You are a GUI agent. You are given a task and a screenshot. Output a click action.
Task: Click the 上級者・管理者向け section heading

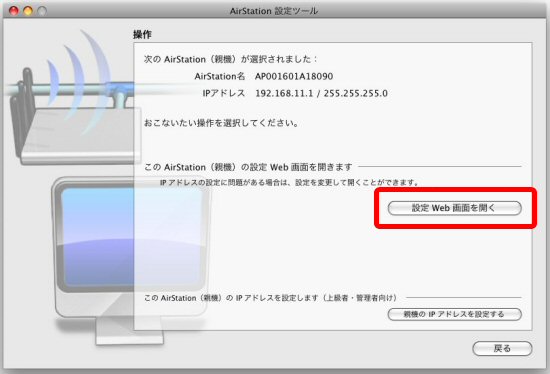(271, 298)
